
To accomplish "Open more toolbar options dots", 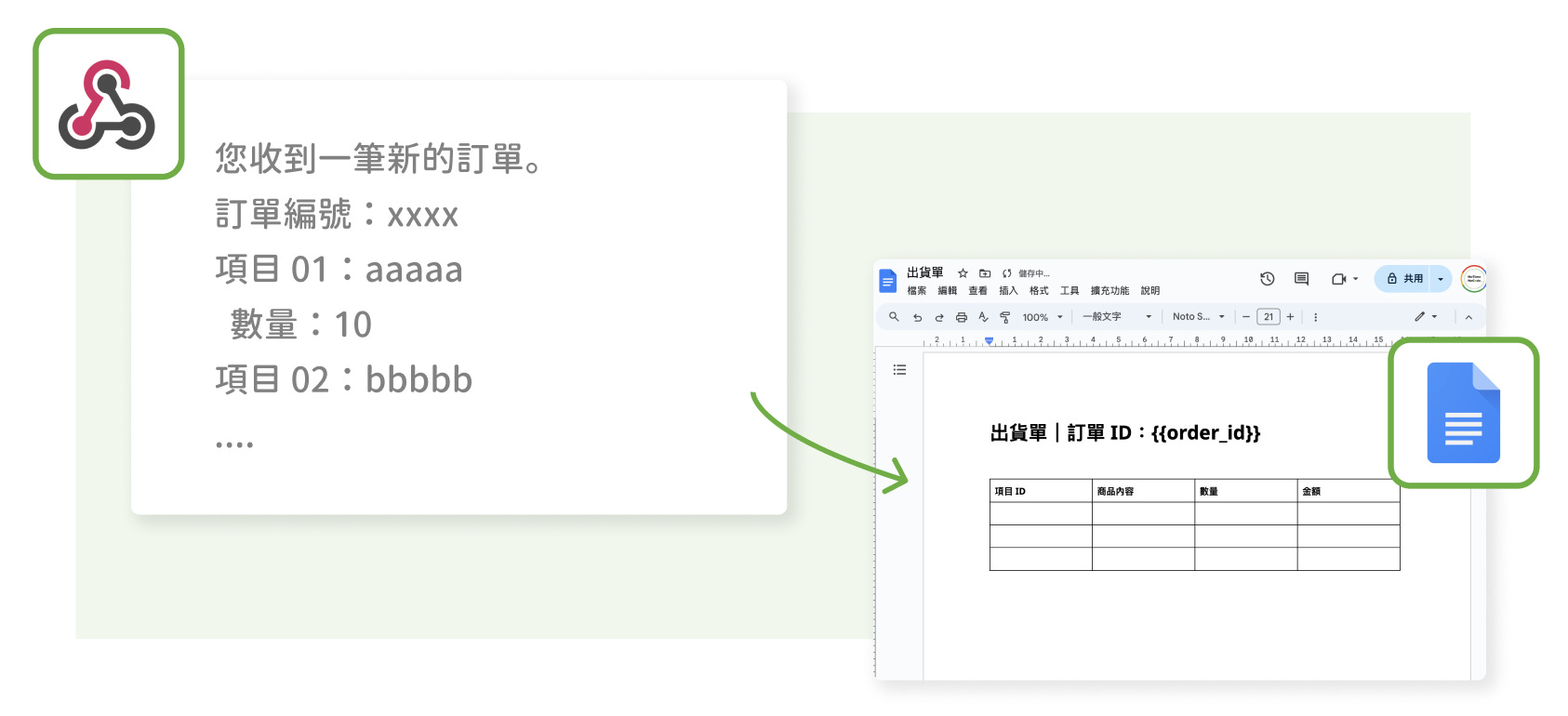I will click(x=1315, y=317).
